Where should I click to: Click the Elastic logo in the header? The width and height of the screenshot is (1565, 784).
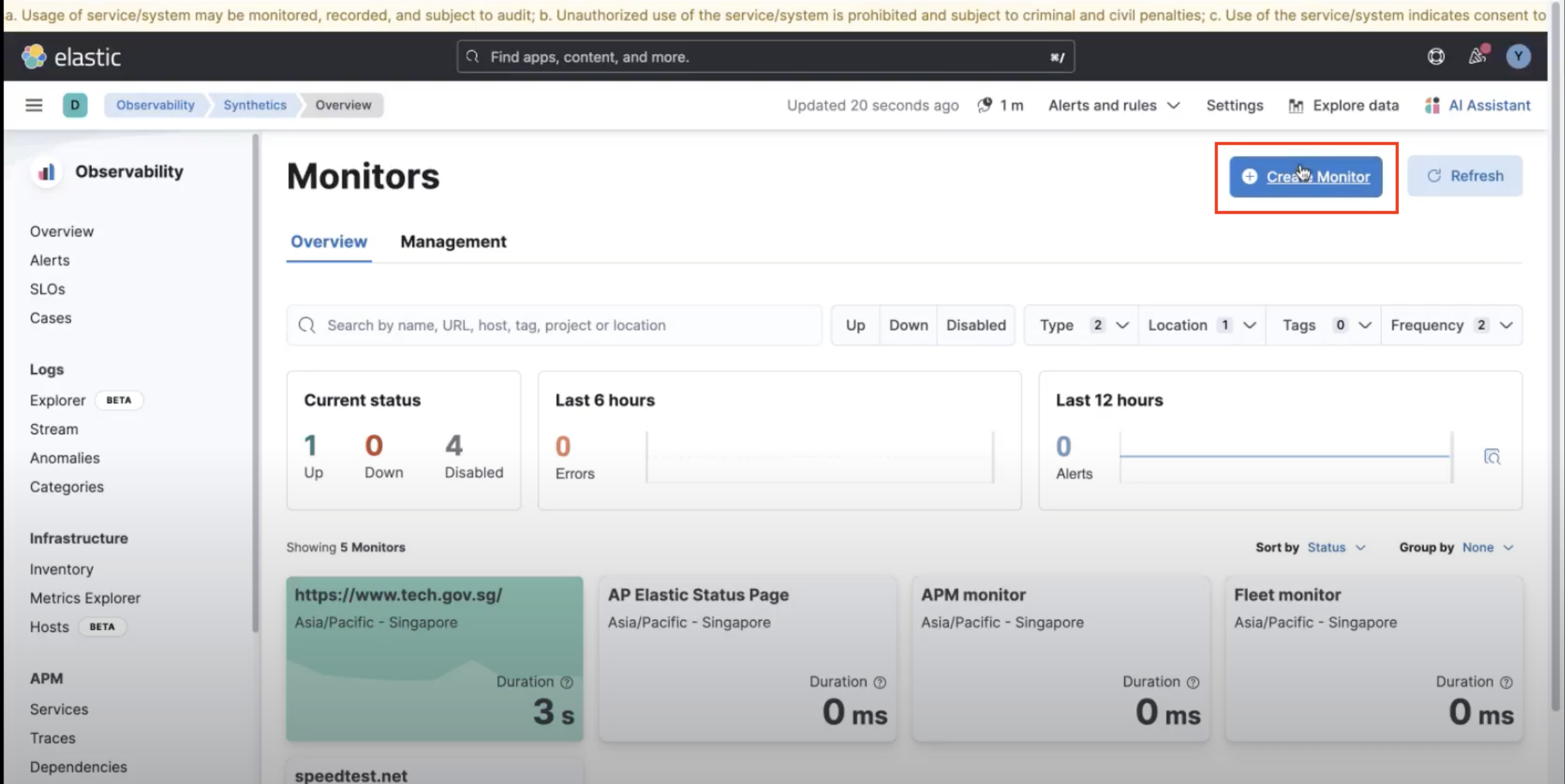click(73, 57)
